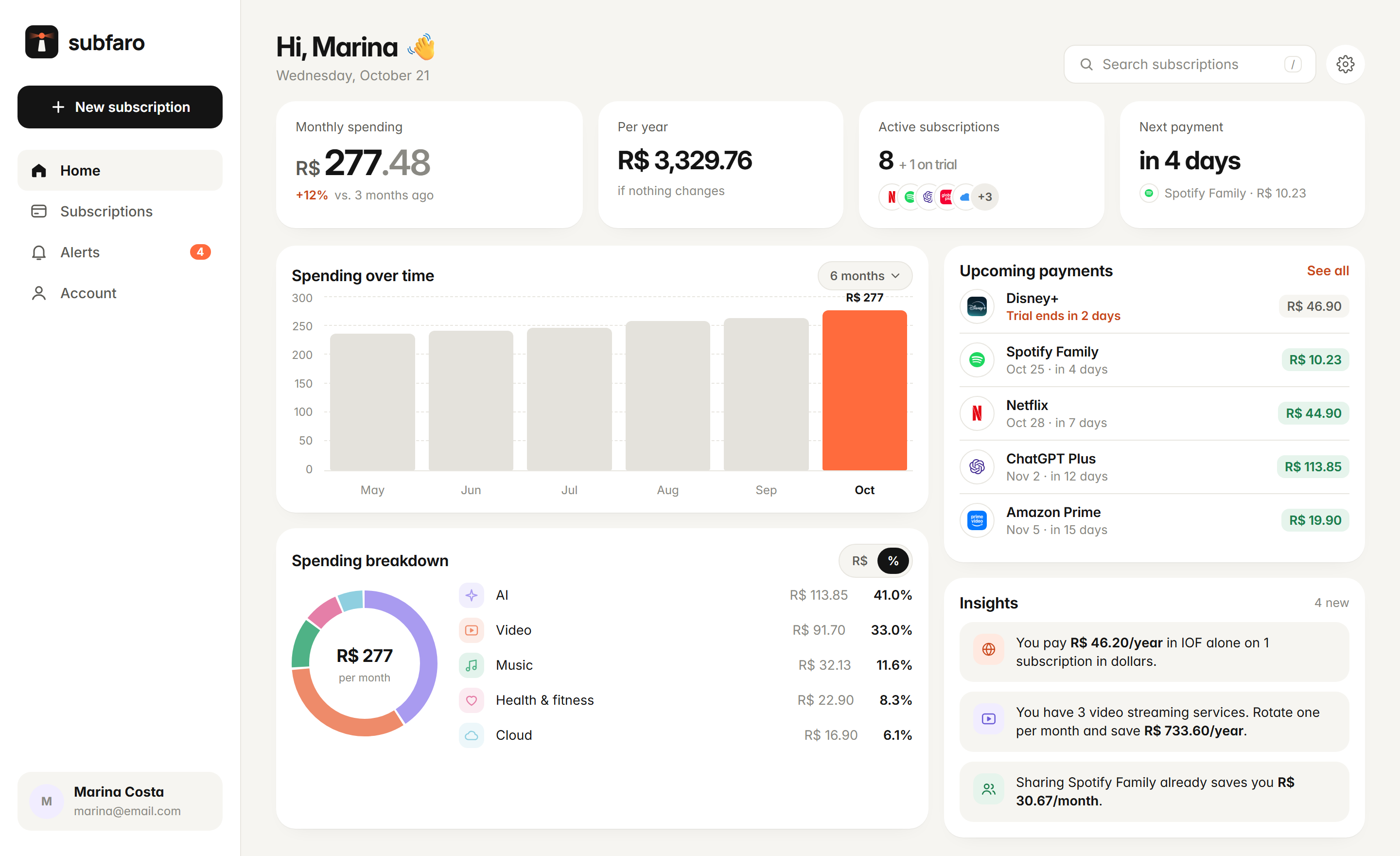The width and height of the screenshot is (1400, 856).
Task: Click the Video category play icon
Action: 471,630
